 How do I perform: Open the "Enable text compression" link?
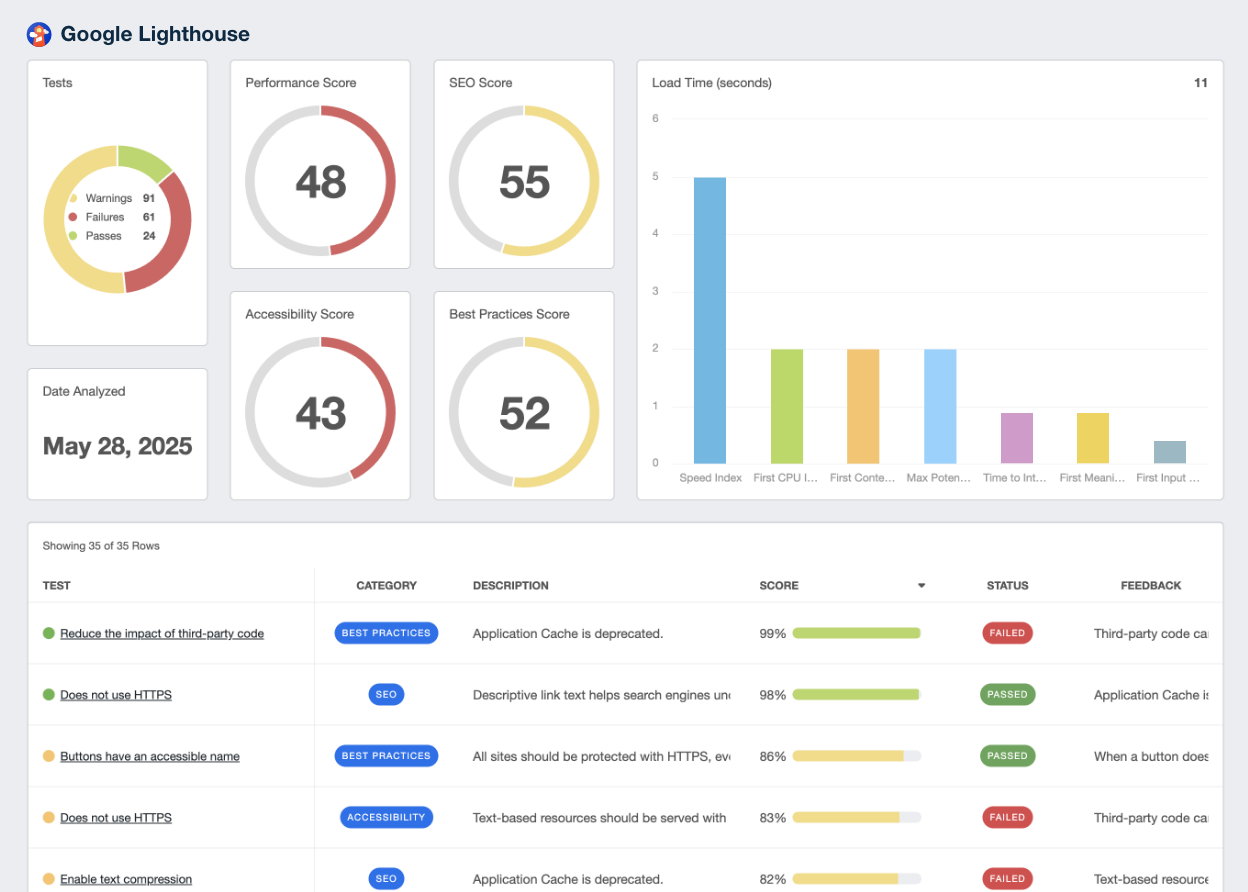point(126,880)
